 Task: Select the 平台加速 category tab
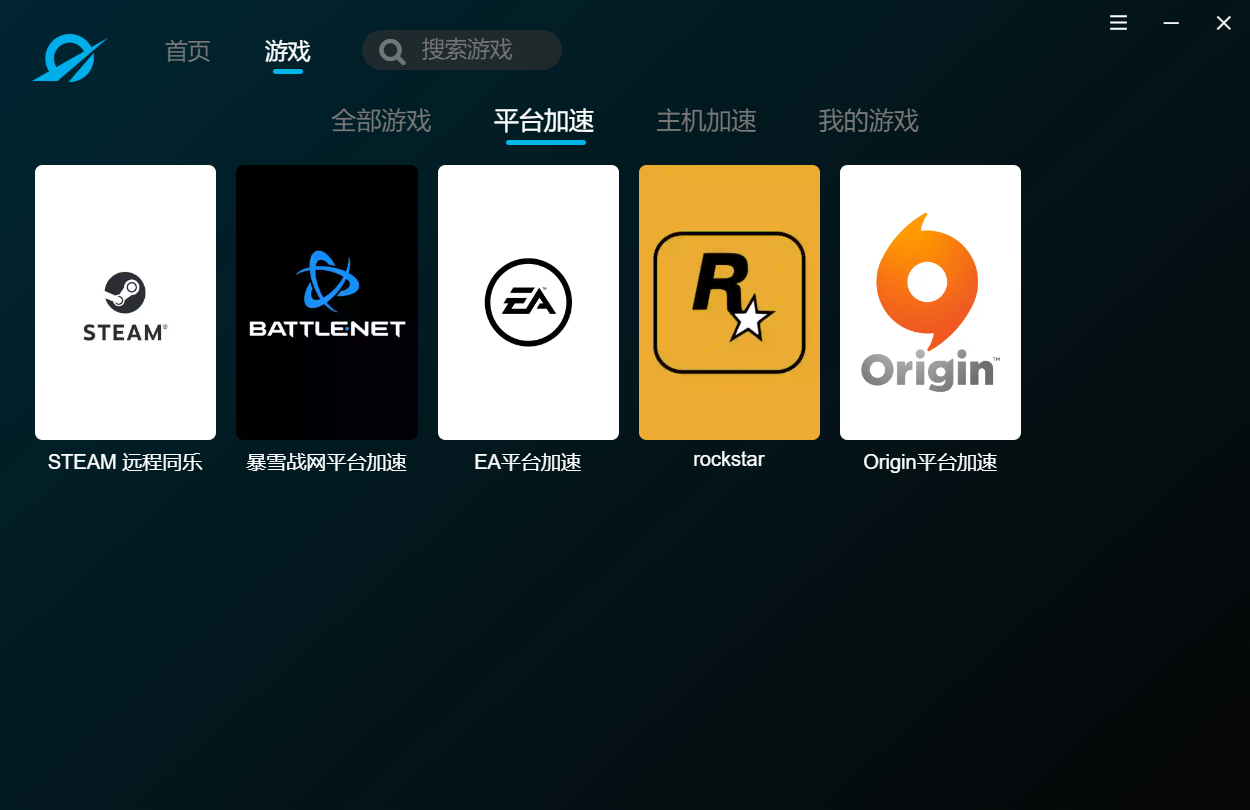point(544,121)
